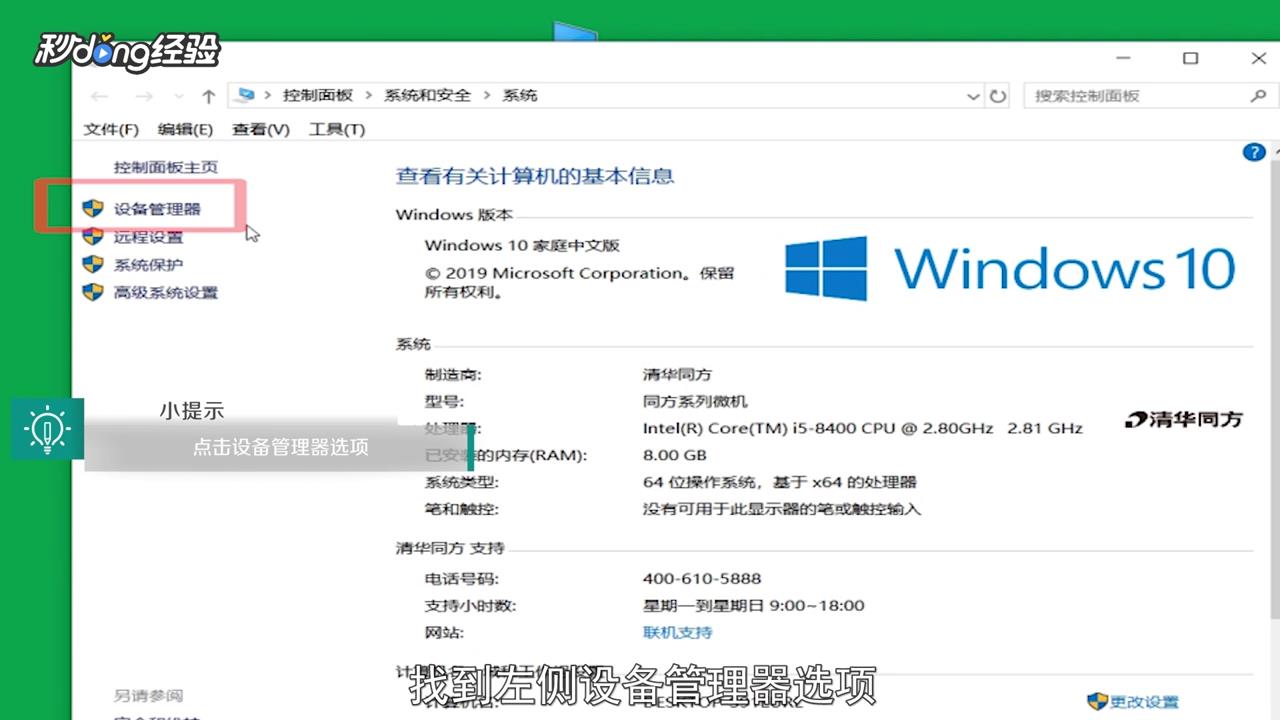Open the 联机支持 website link
Image resolution: width=1280 pixels, height=720 pixels.
coord(678,632)
